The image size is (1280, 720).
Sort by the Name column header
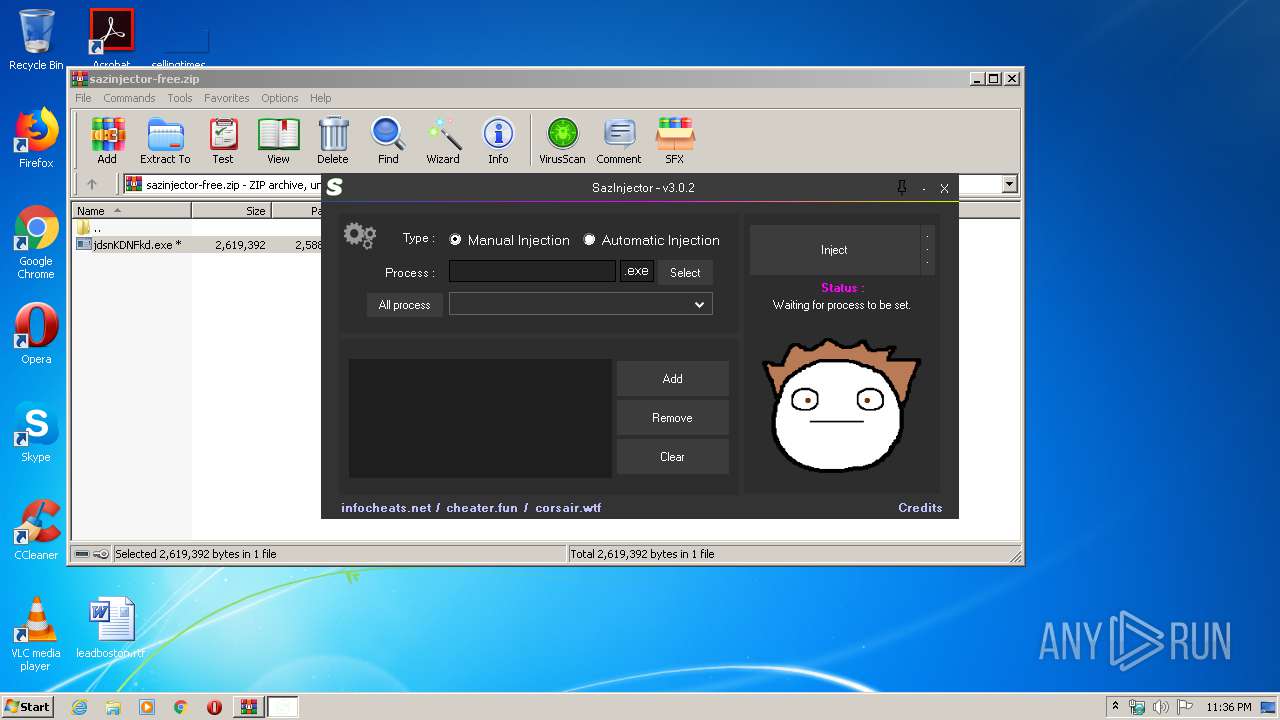pos(132,211)
